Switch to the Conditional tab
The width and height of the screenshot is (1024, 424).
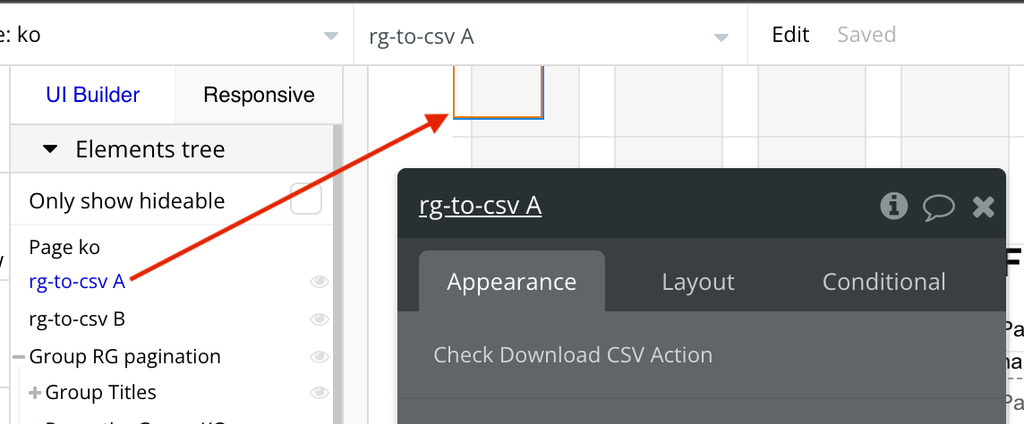[883, 282]
